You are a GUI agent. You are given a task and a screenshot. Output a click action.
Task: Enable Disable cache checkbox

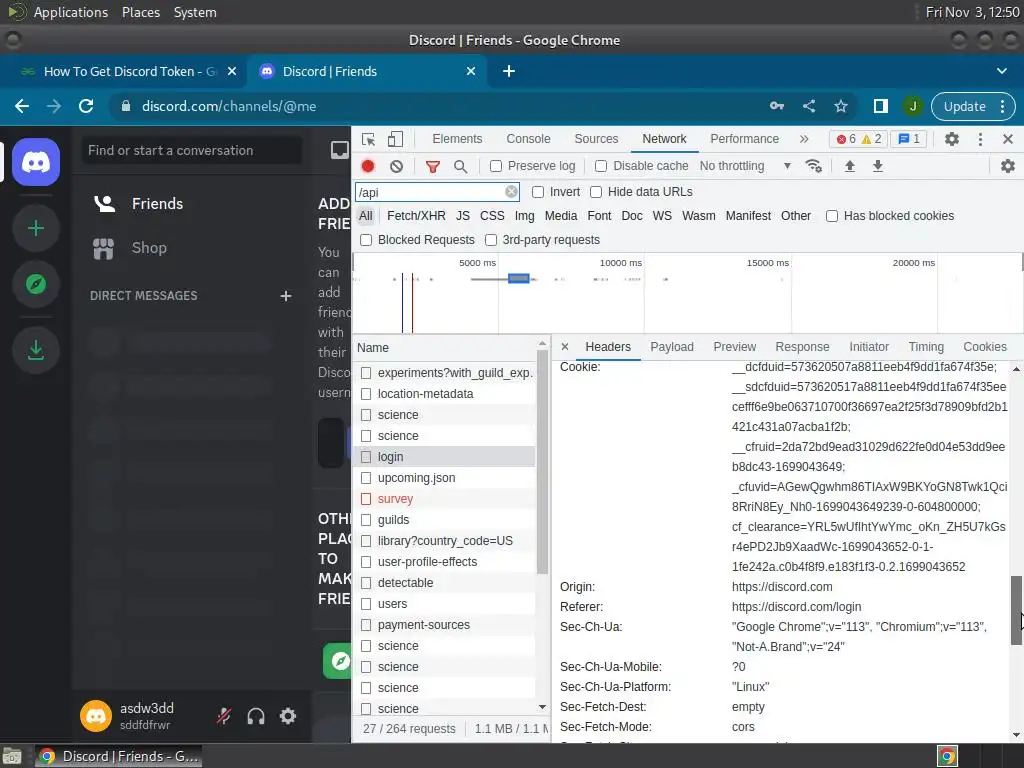click(601, 166)
